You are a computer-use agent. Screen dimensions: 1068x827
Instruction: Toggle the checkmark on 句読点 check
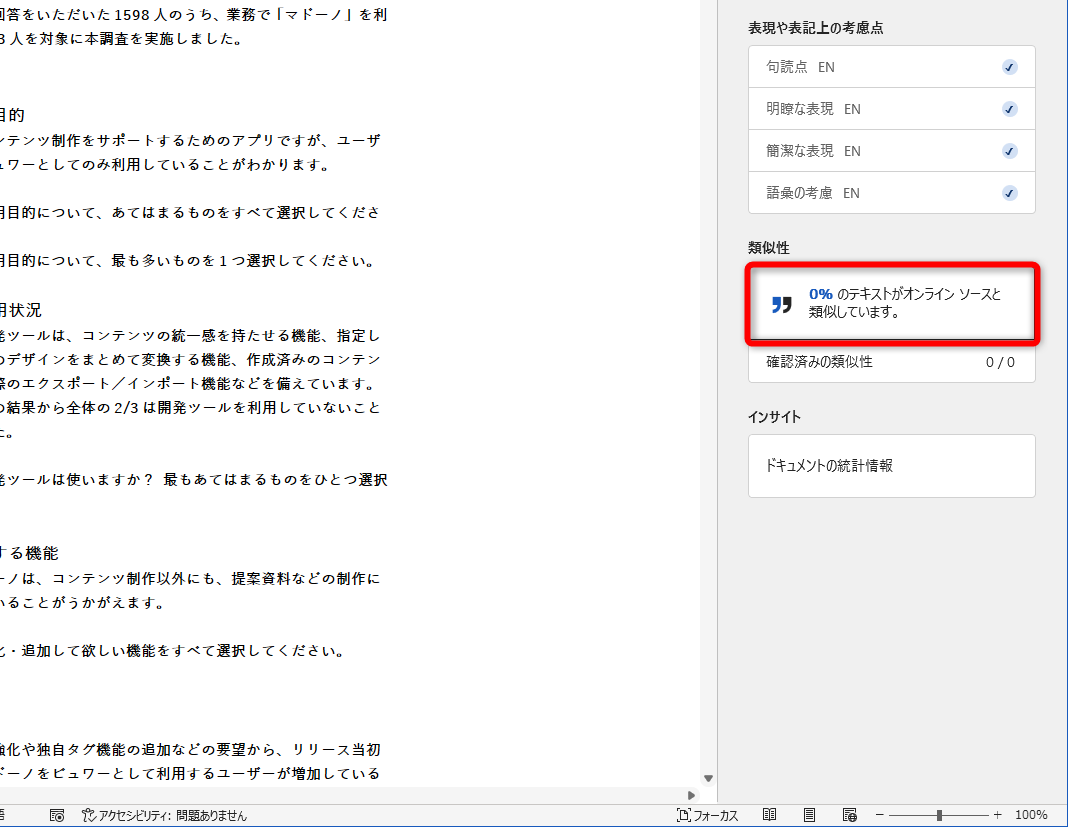click(x=1009, y=66)
